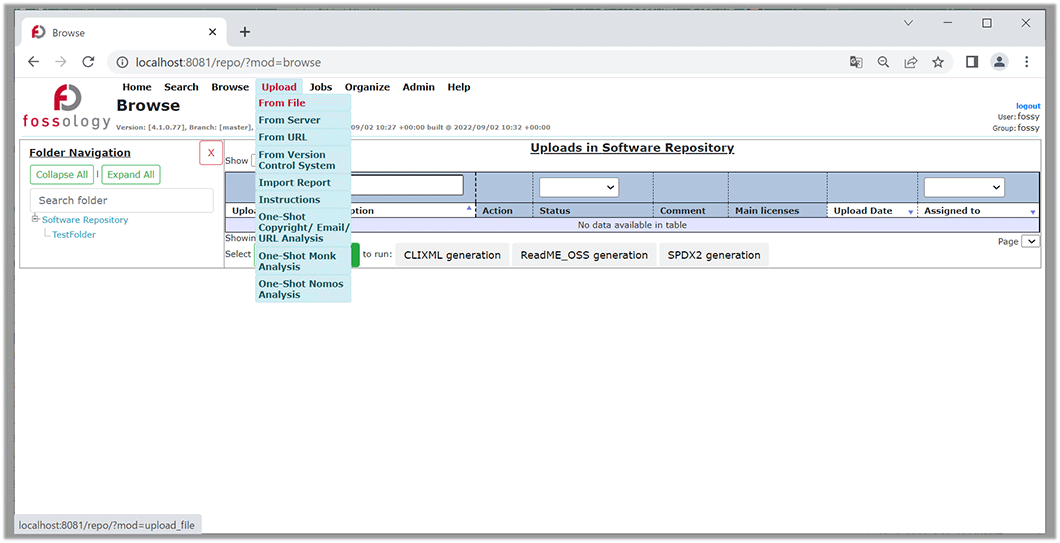Screen dimensions: 1060x543
Task: Toggle the browser side panel icon
Action: click(x=971, y=62)
